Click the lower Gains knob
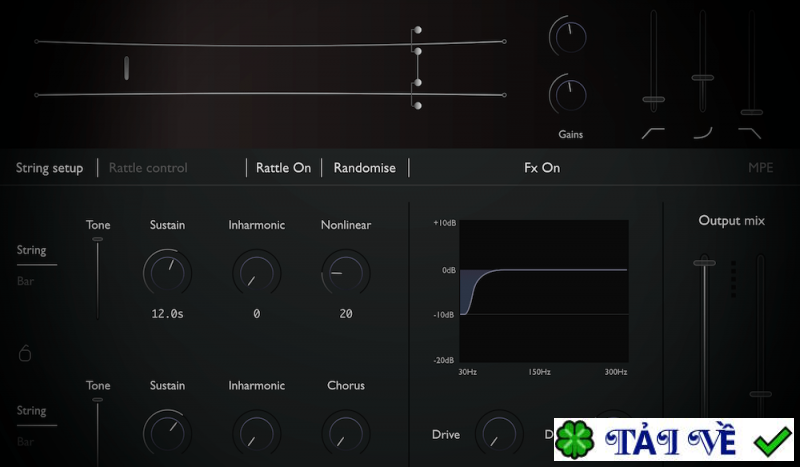 click(x=567, y=94)
